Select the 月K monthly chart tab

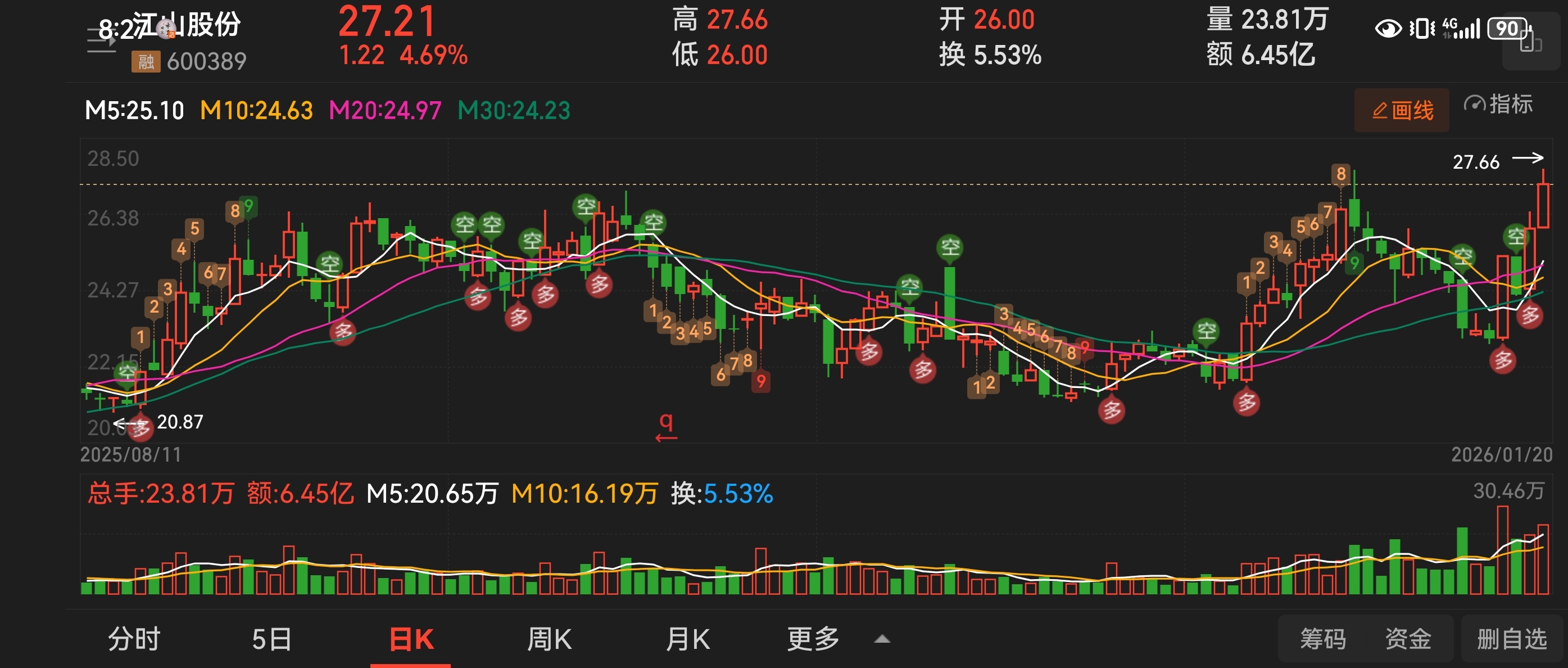(x=688, y=639)
